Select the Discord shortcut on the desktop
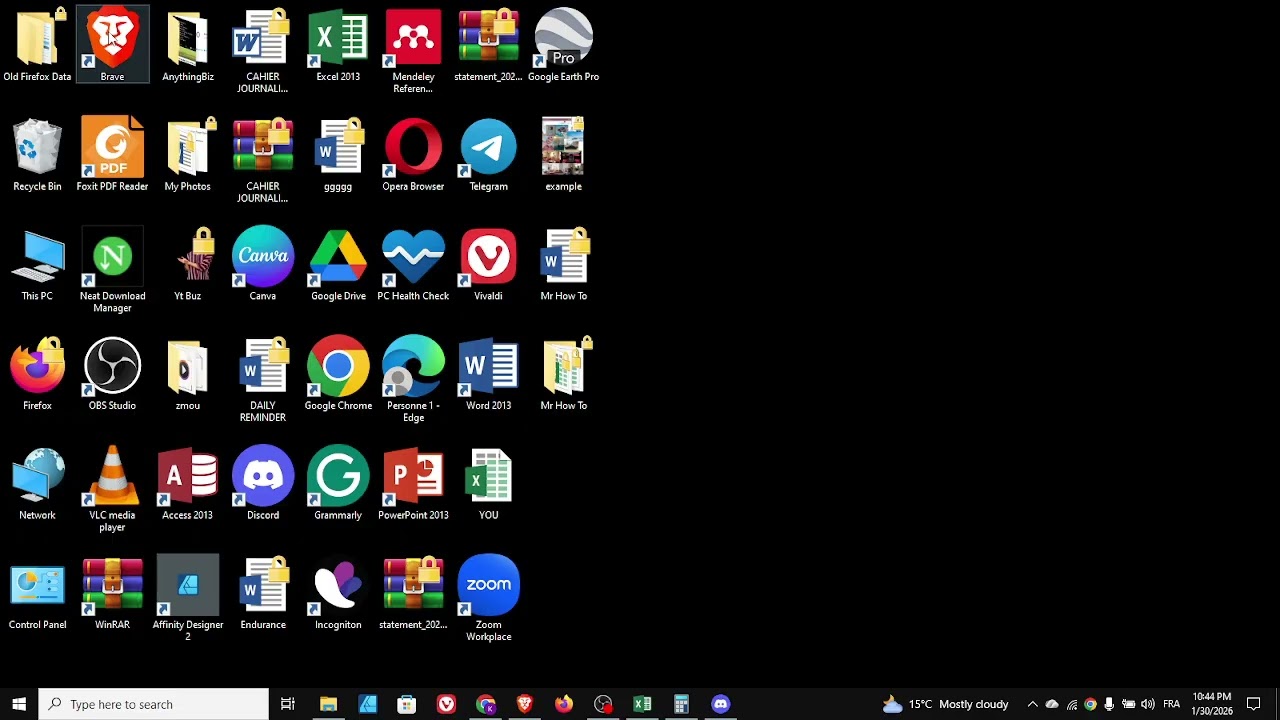 pyautogui.click(x=263, y=485)
